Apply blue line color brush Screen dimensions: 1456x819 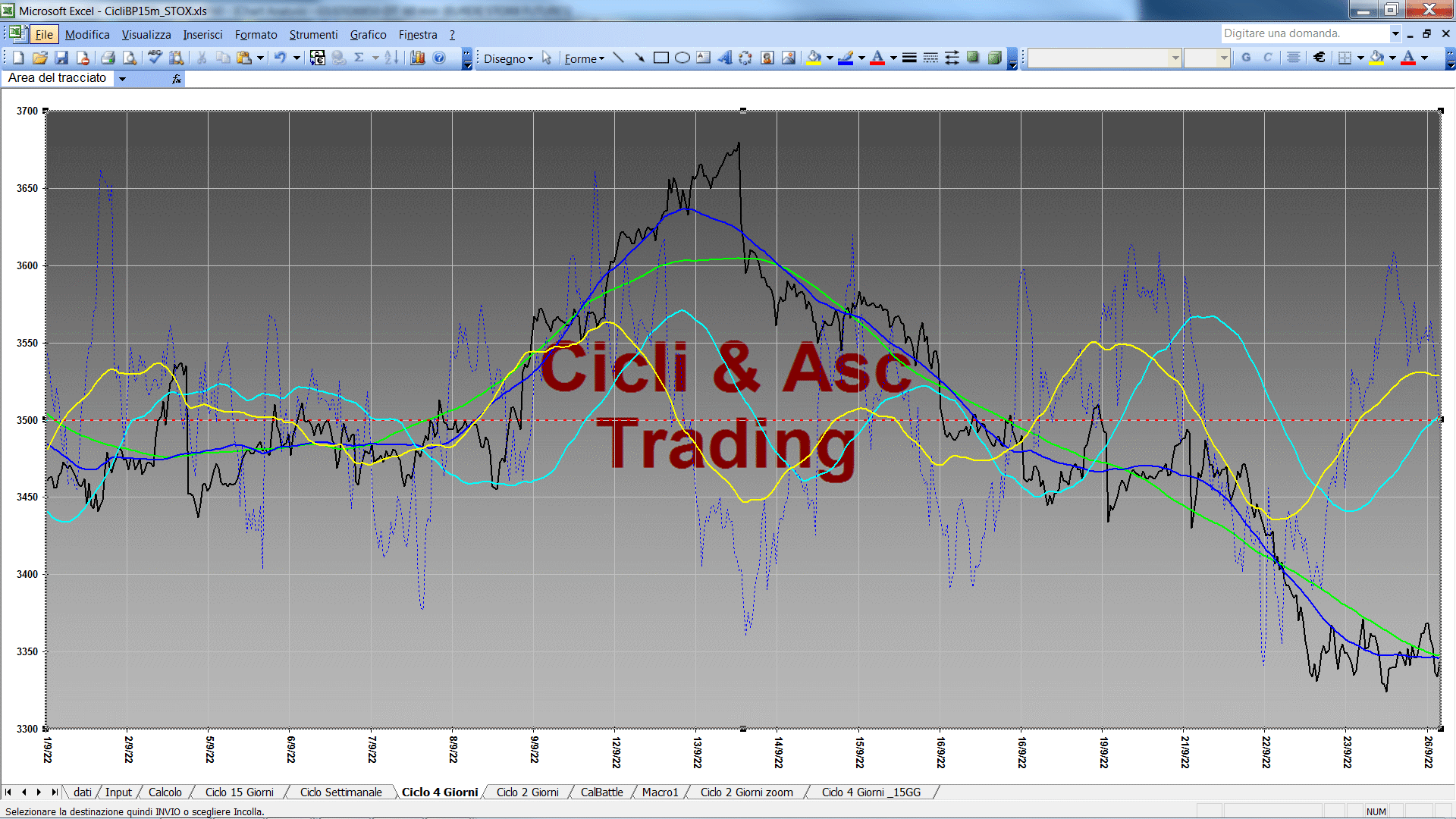tap(846, 58)
